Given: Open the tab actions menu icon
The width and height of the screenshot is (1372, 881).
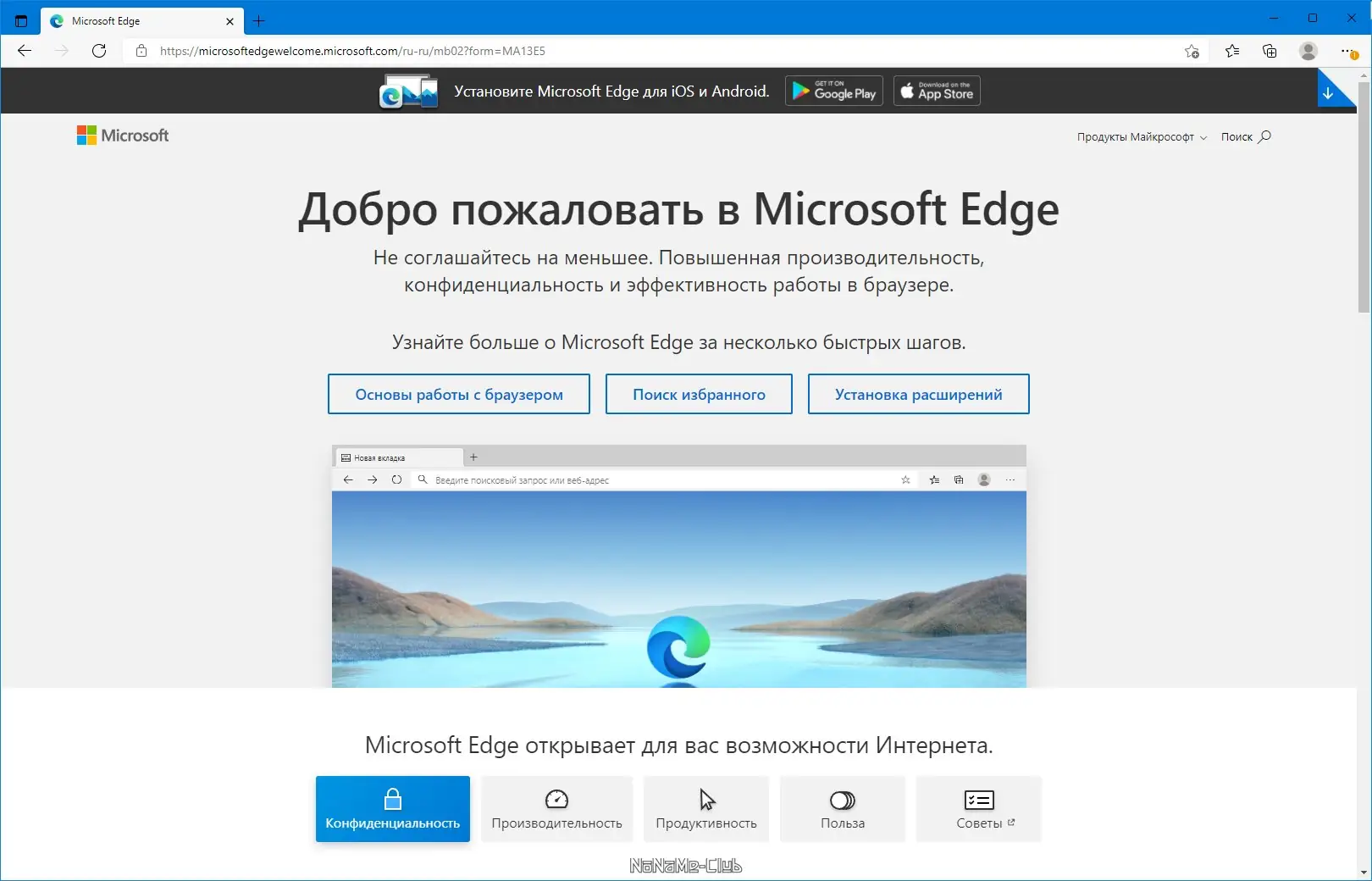Looking at the screenshot, I should pos(21,21).
